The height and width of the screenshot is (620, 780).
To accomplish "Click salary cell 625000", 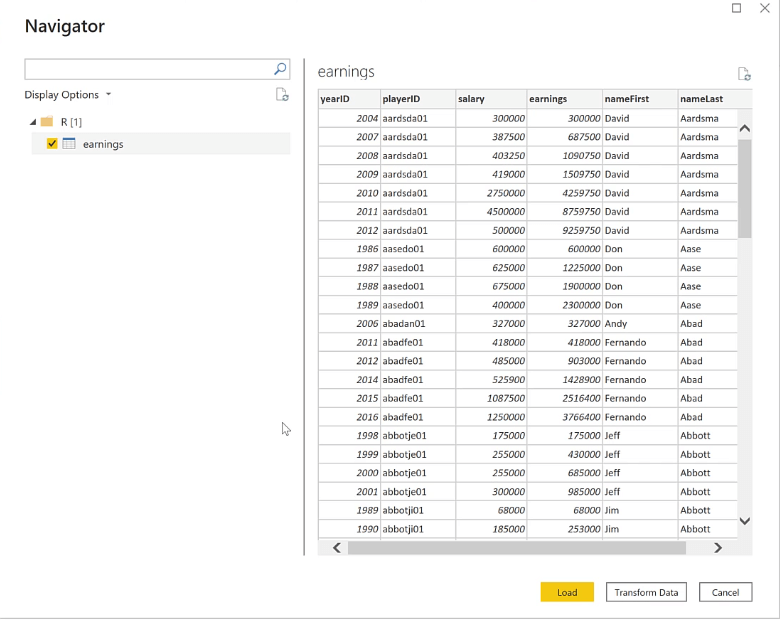I will pyautogui.click(x=491, y=268).
